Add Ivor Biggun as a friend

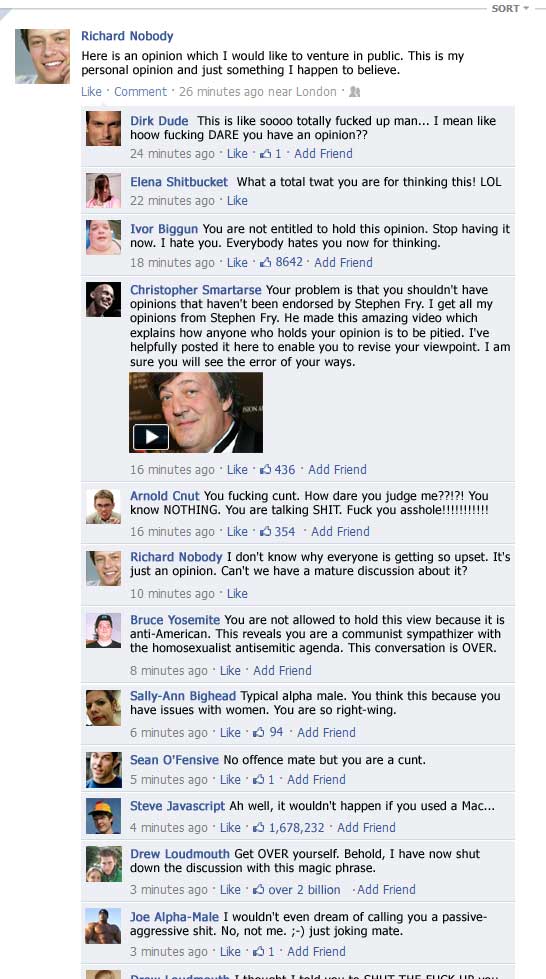pos(343,262)
